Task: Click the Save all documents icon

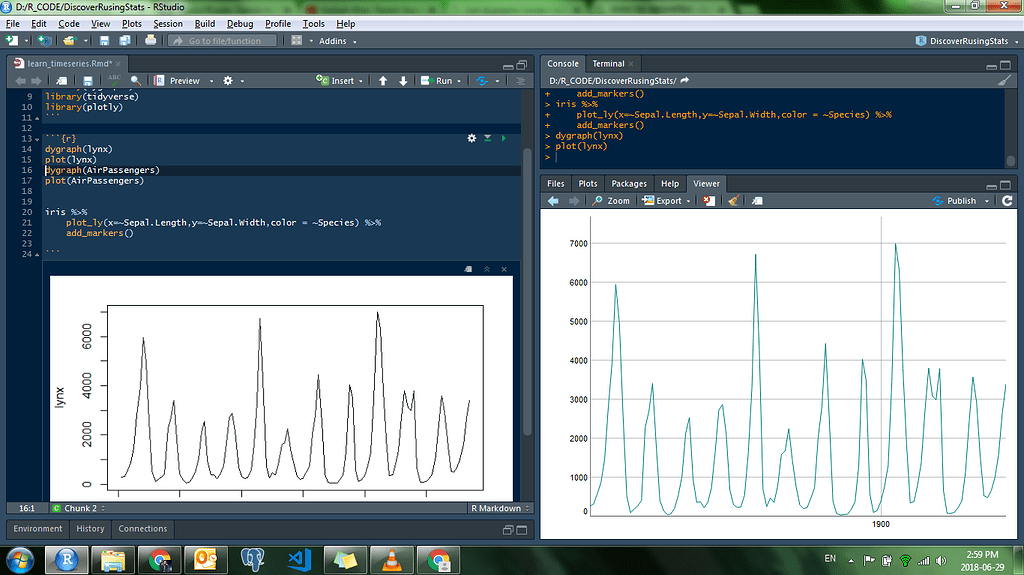Action: 124,41
